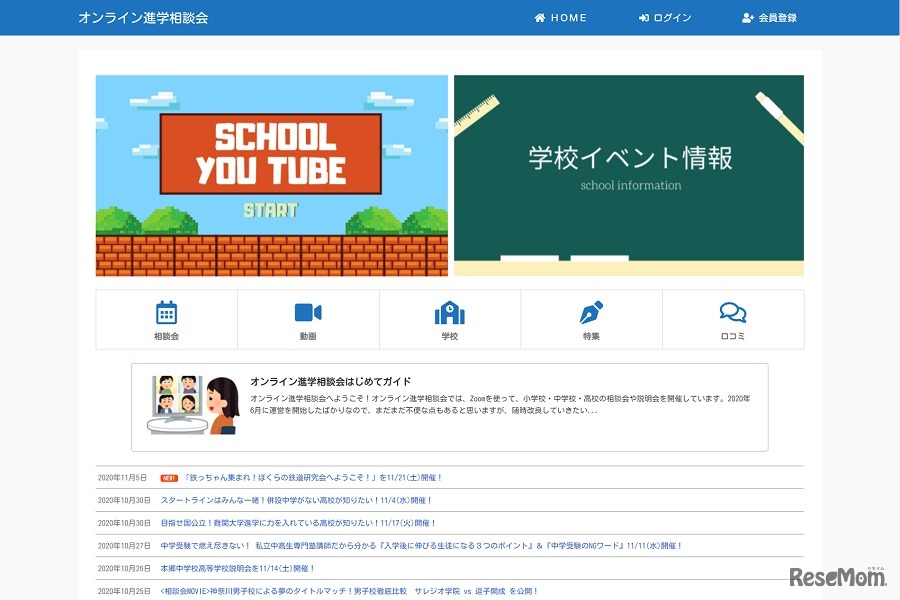Click the date 2020年11月5日
900x600 pixels.
(x=122, y=478)
